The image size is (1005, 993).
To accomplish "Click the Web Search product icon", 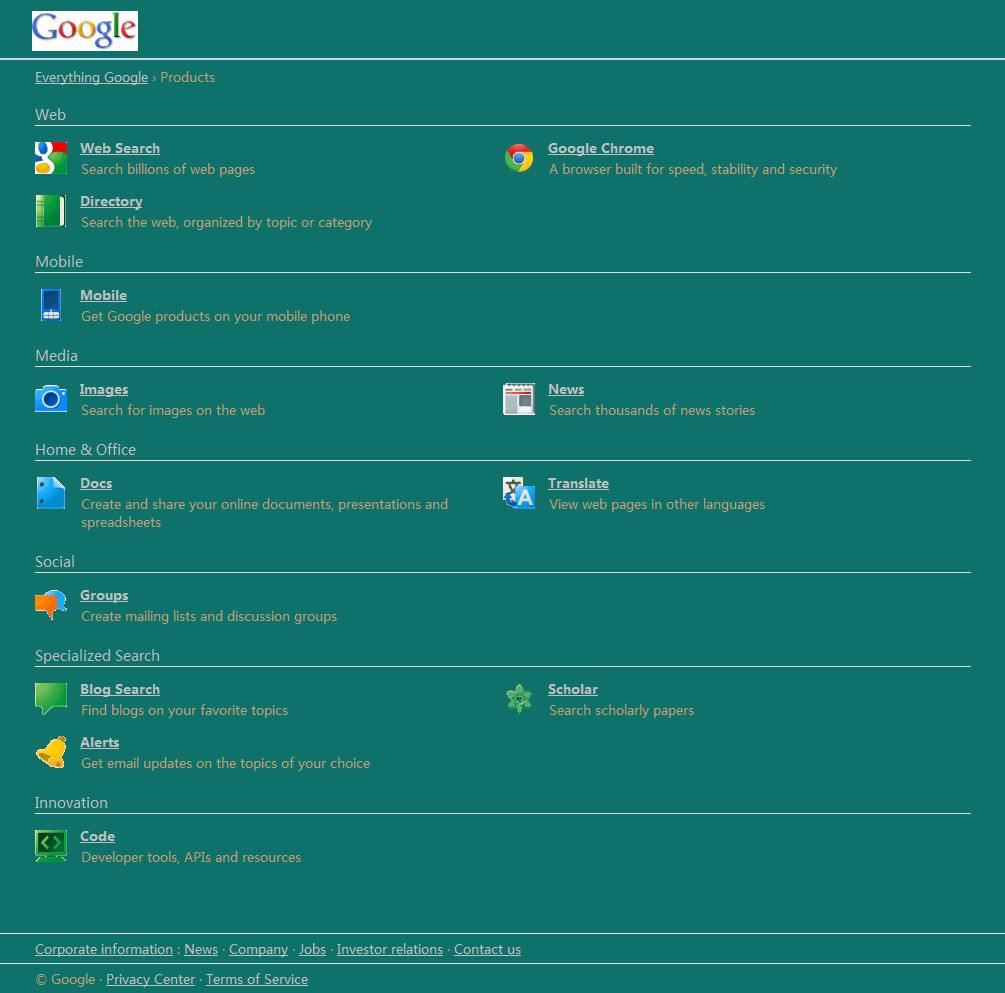I will [x=51, y=158].
